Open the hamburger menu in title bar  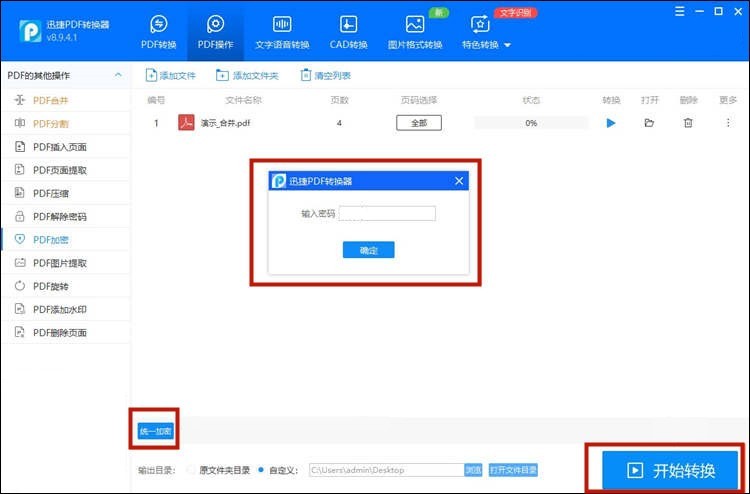coord(679,11)
